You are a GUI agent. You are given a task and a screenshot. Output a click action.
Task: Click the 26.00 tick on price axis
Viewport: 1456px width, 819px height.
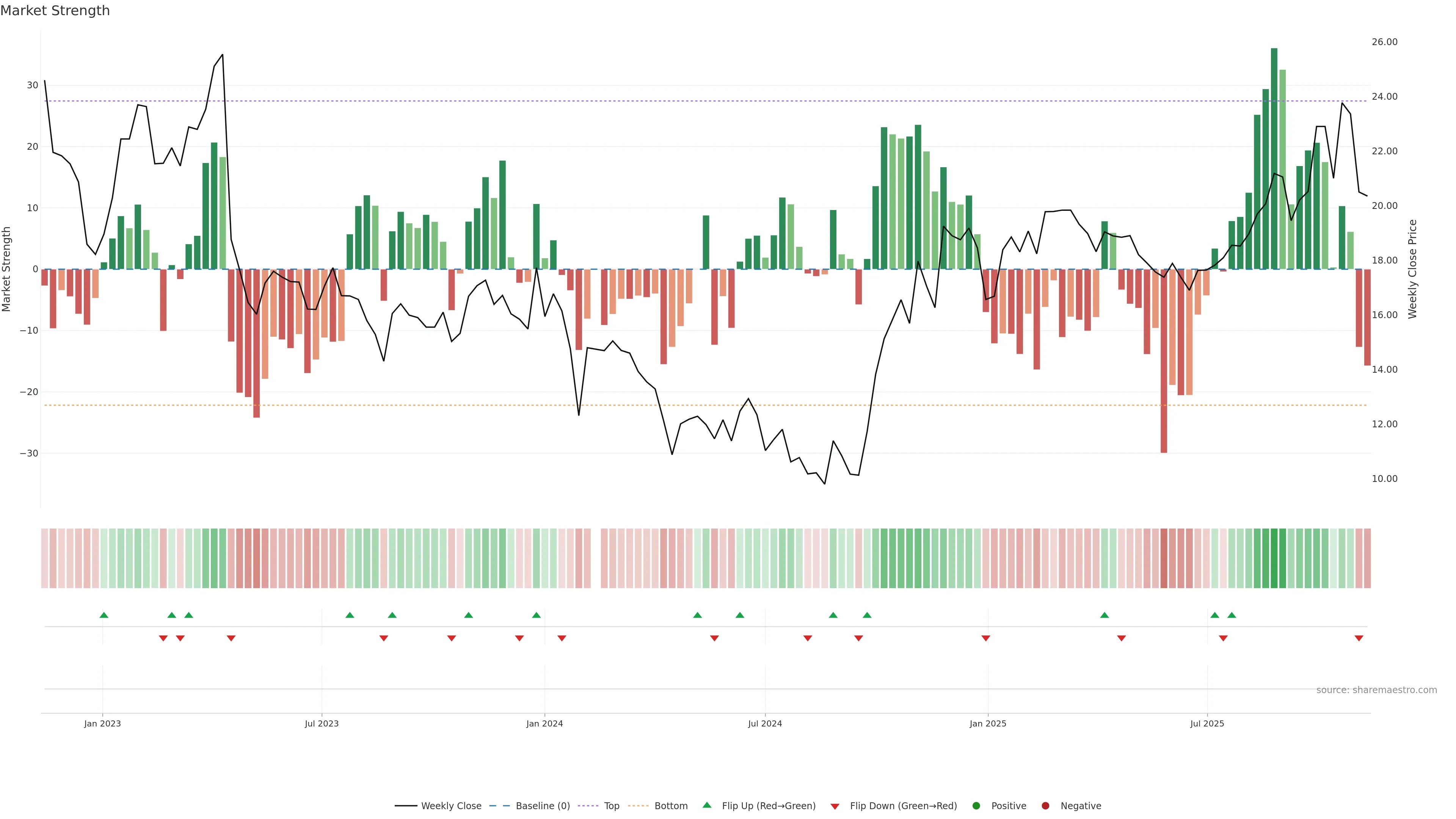pyautogui.click(x=1384, y=42)
